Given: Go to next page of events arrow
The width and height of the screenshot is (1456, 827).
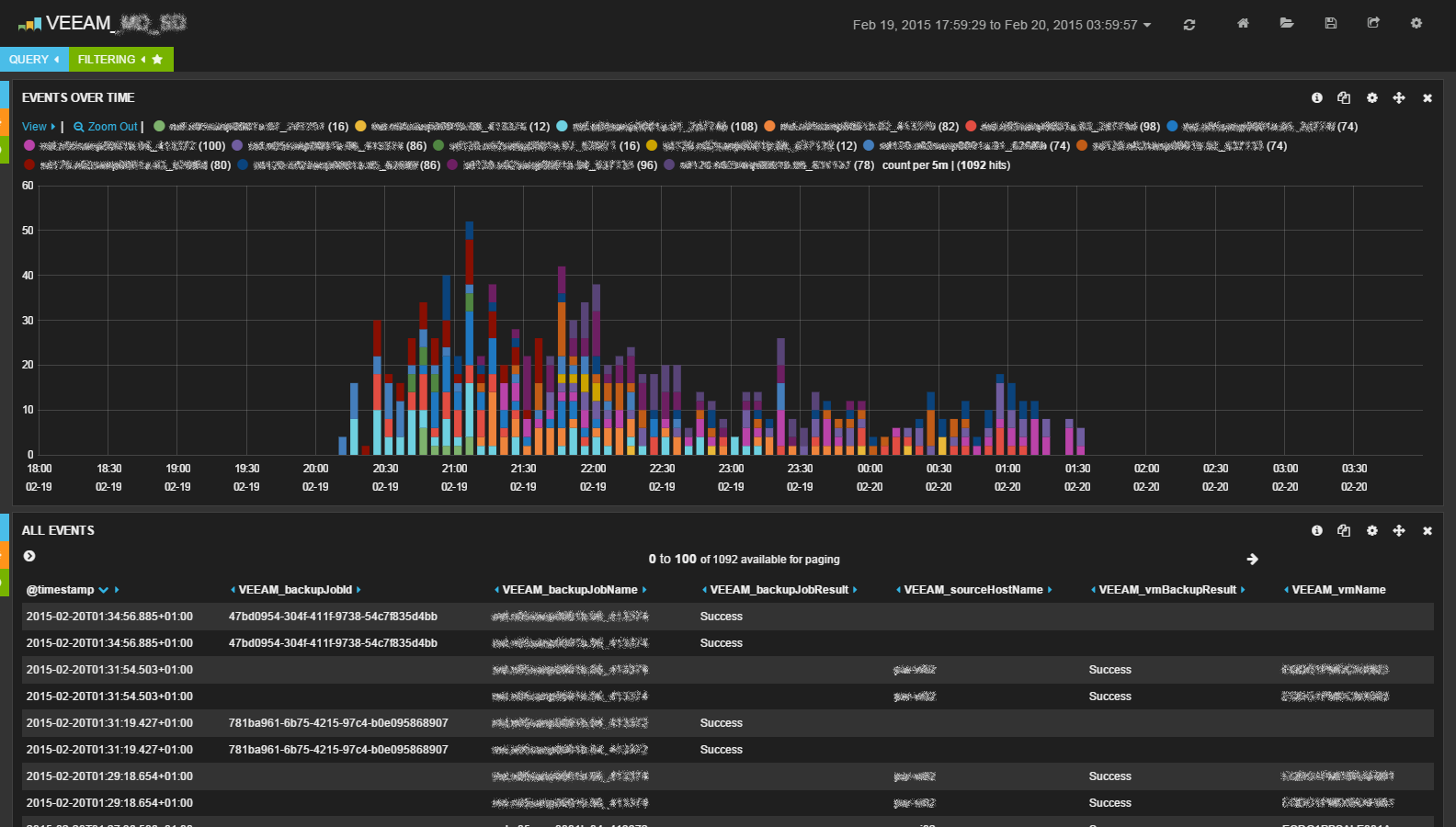Looking at the screenshot, I should [x=1252, y=559].
